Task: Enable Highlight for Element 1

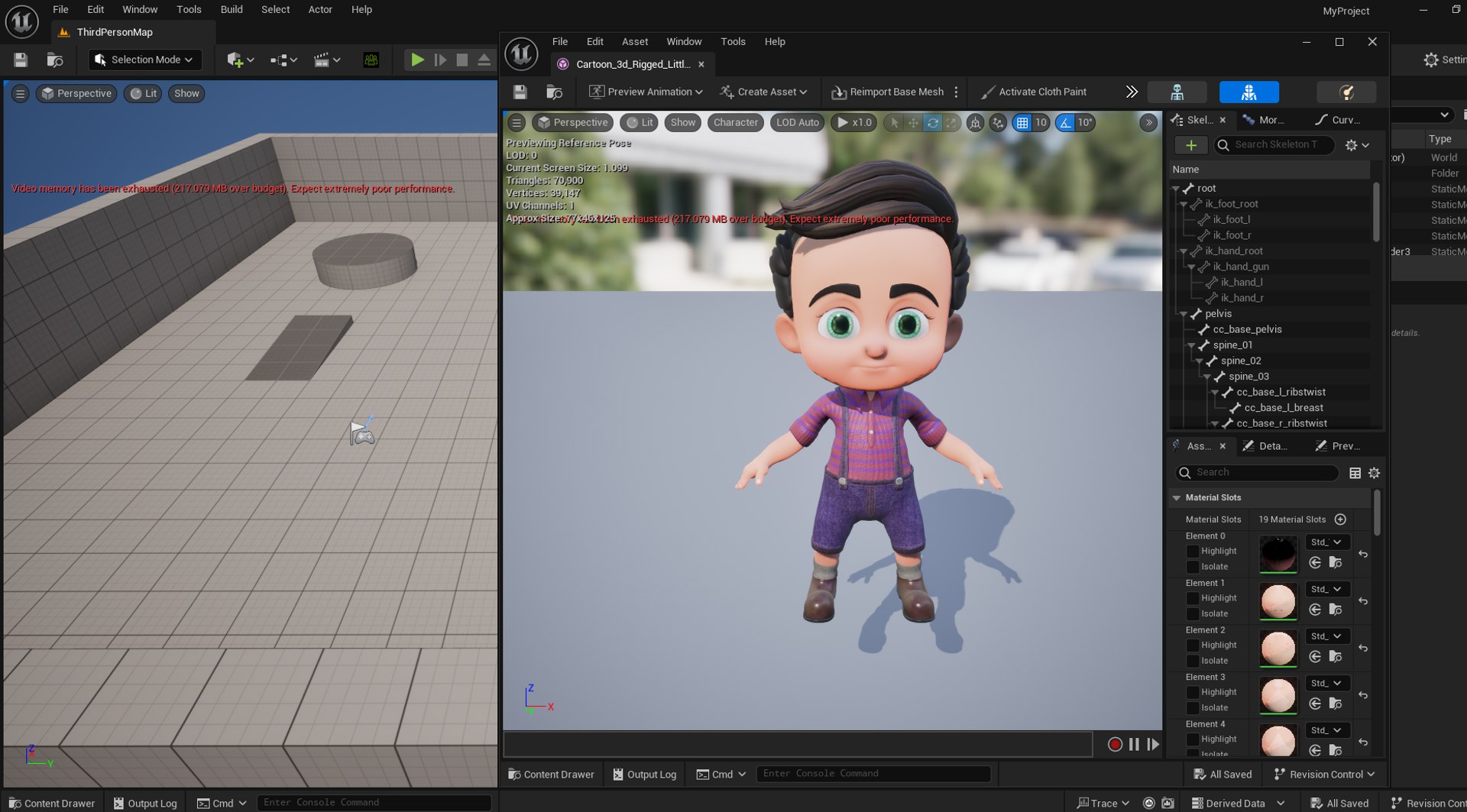Action: point(1192,598)
